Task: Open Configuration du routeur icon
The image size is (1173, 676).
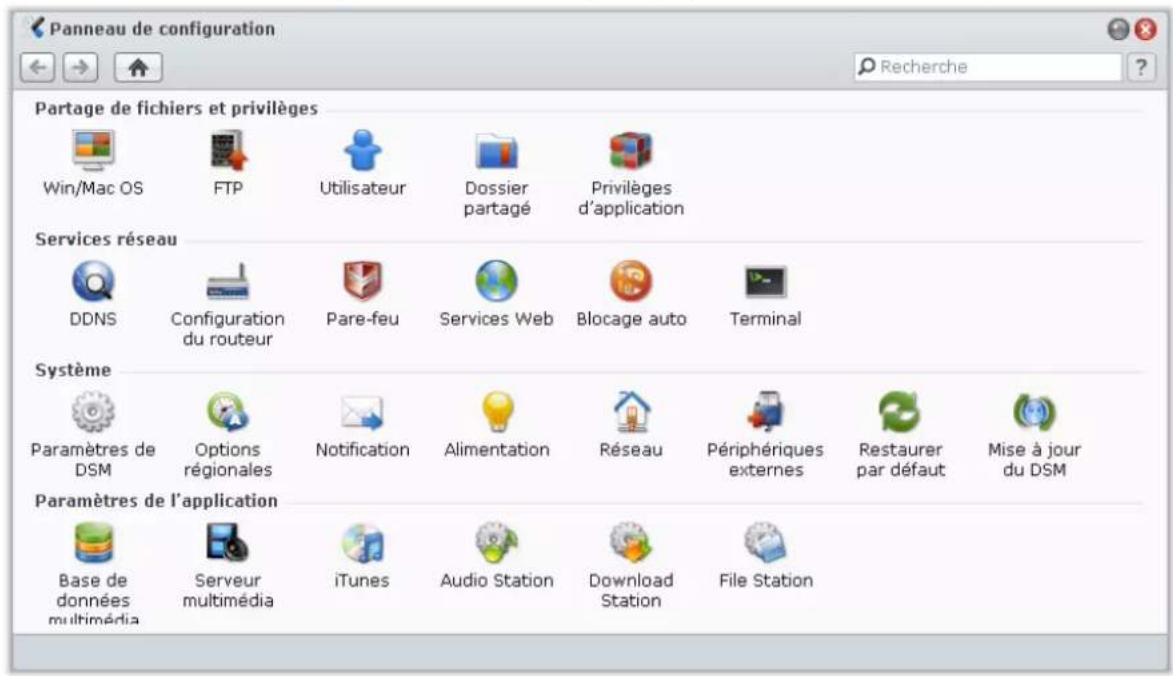Action: point(228,282)
